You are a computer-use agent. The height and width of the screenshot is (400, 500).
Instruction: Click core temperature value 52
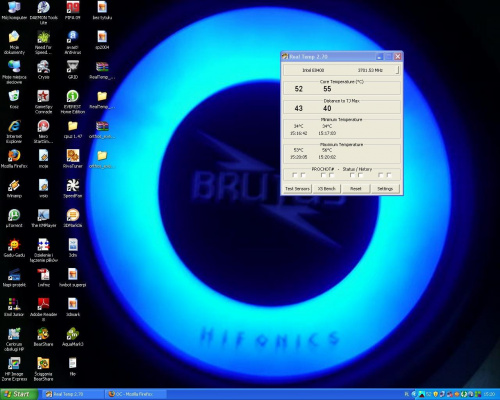coord(299,89)
